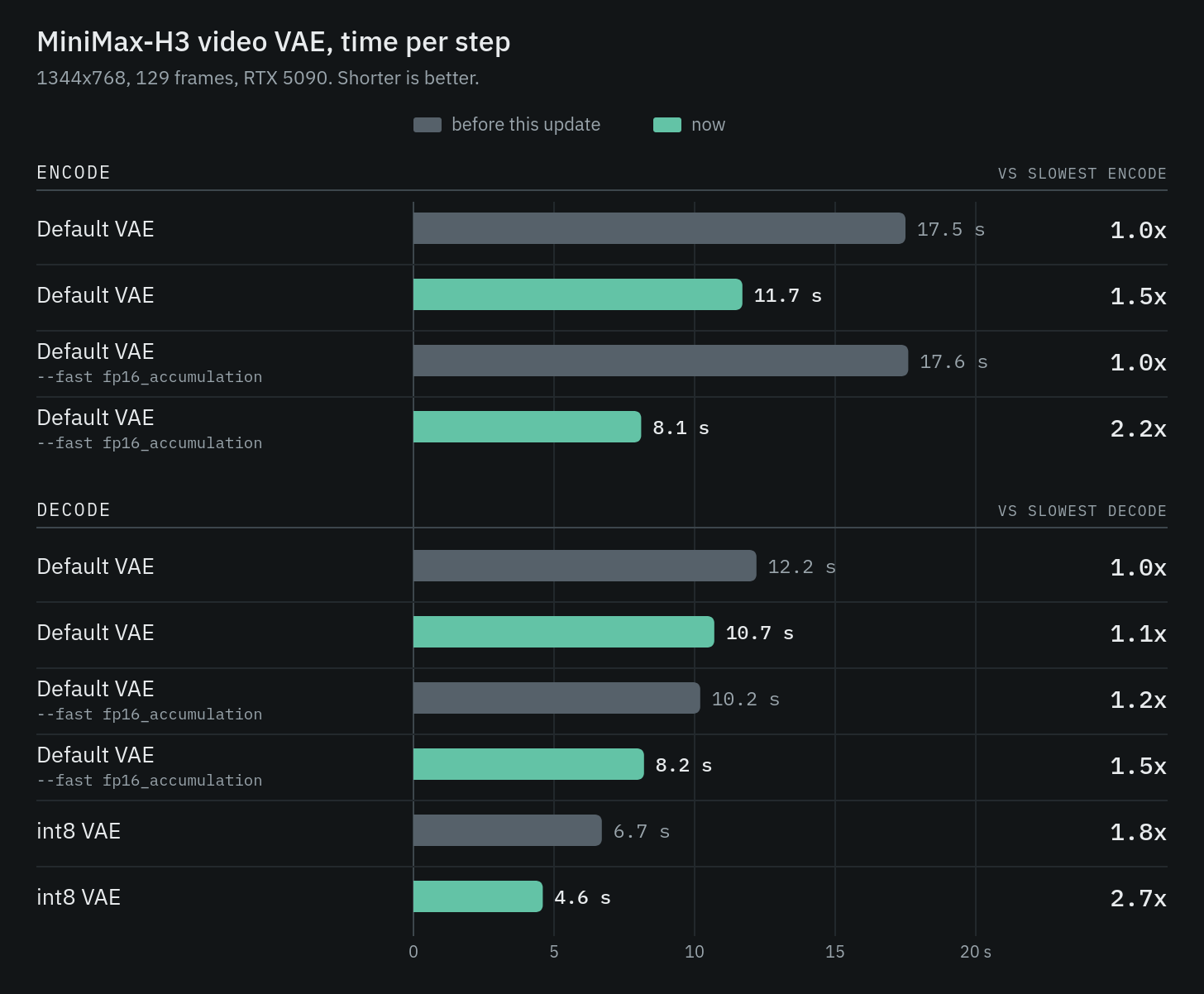1204x994 pixels.
Task: Click the 11.7 s green encode bar
Action: 578,294
